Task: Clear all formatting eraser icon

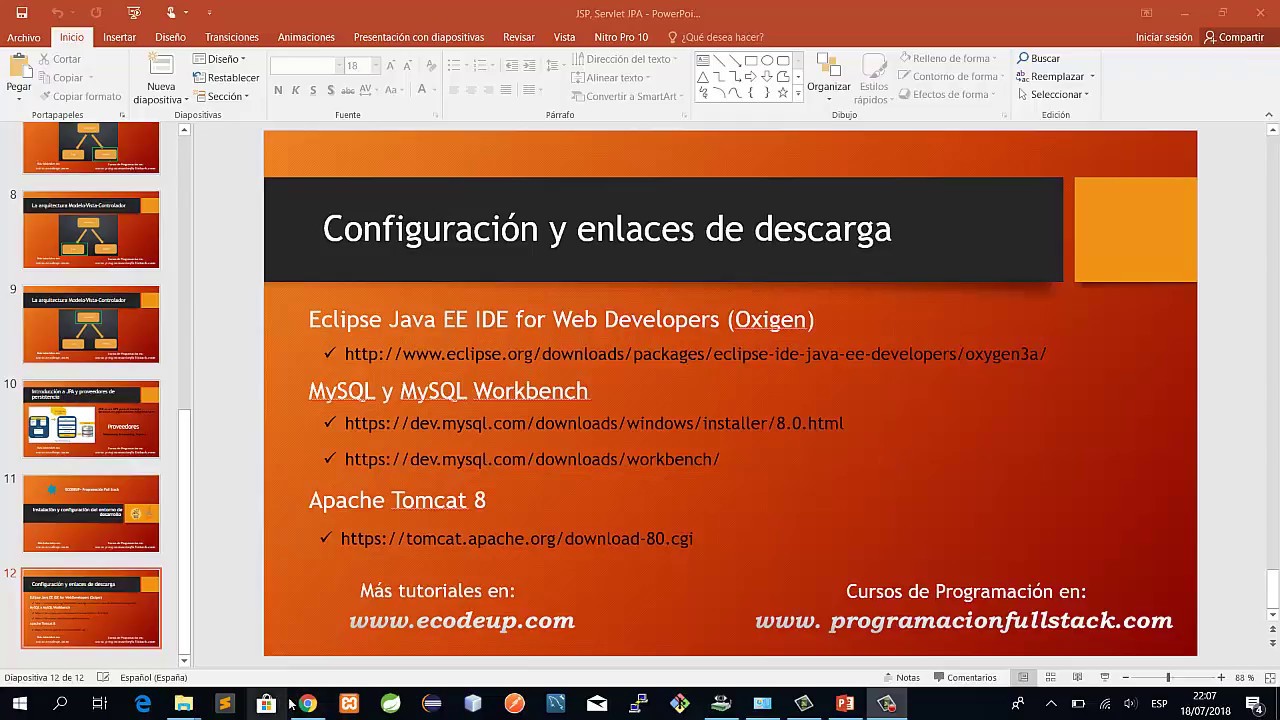Action: pos(431,65)
